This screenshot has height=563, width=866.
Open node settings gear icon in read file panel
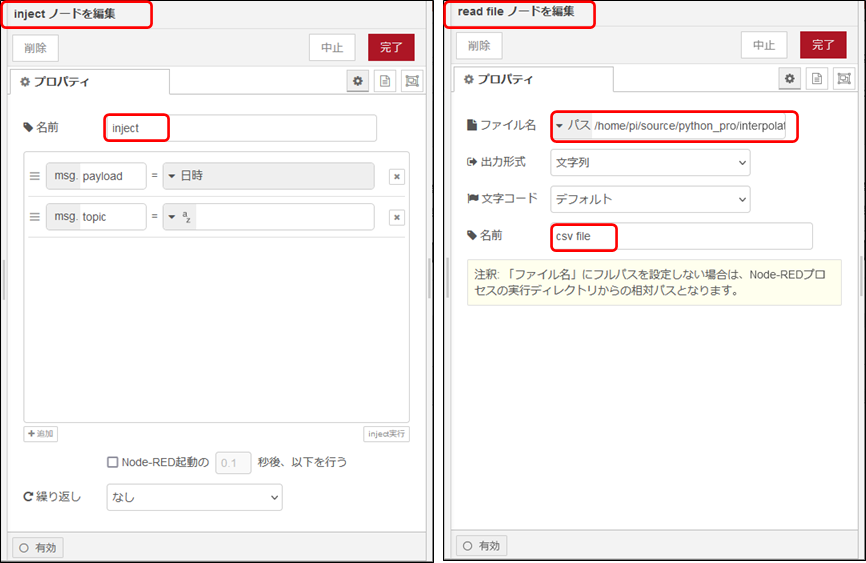coord(790,78)
